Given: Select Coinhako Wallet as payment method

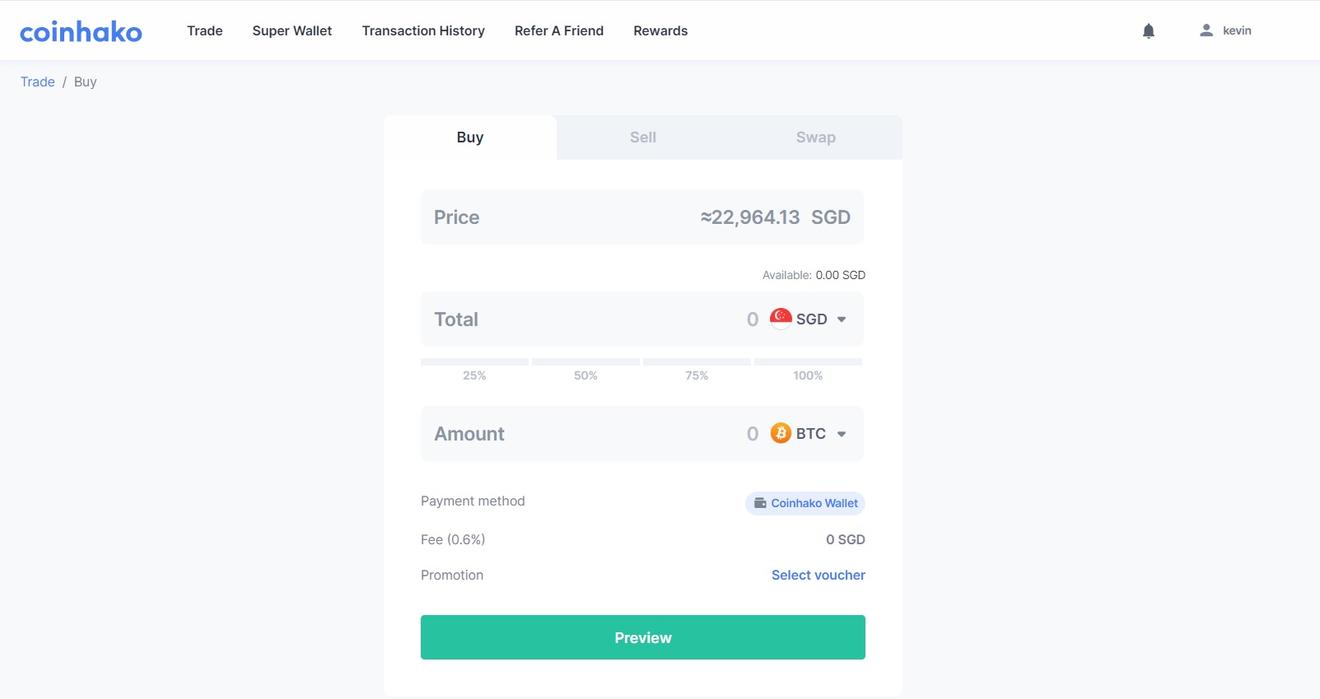Looking at the screenshot, I should [805, 503].
